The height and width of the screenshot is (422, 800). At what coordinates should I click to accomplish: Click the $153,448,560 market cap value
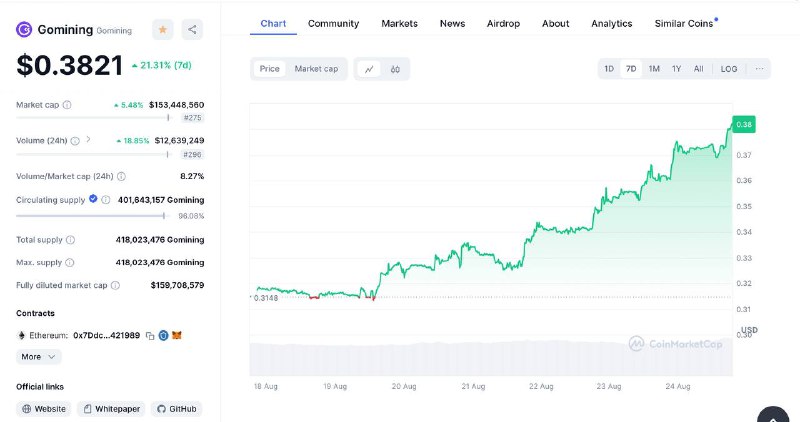click(x=177, y=105)
